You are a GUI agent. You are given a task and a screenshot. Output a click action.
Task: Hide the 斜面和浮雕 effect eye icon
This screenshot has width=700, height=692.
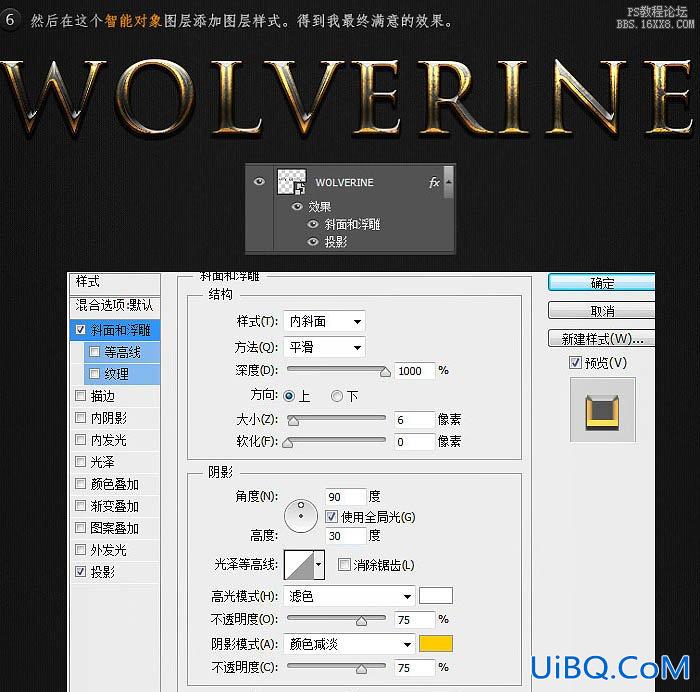pyautogui.click(x=313, y=224)
